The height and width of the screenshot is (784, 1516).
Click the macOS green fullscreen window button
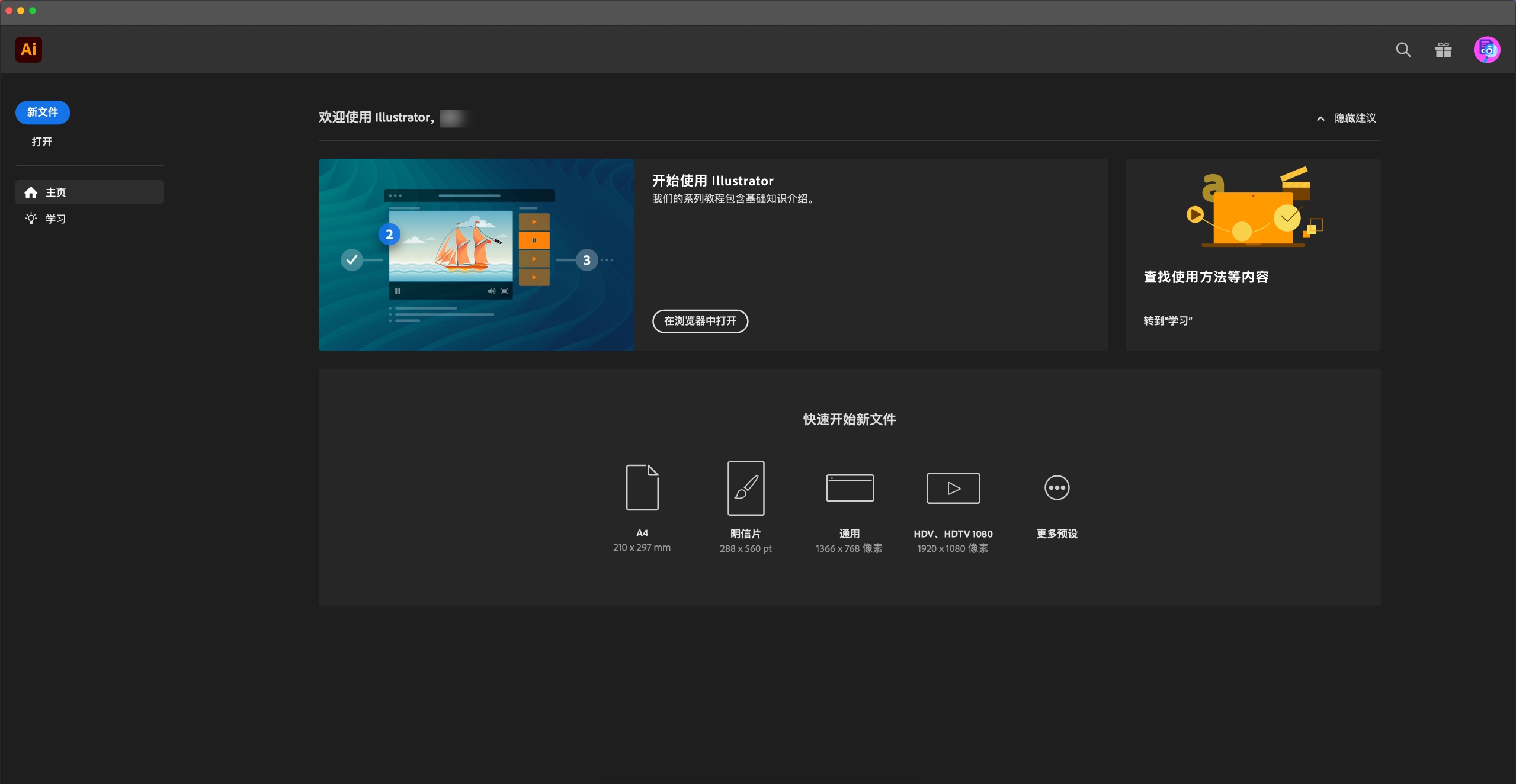pos(33,11)
